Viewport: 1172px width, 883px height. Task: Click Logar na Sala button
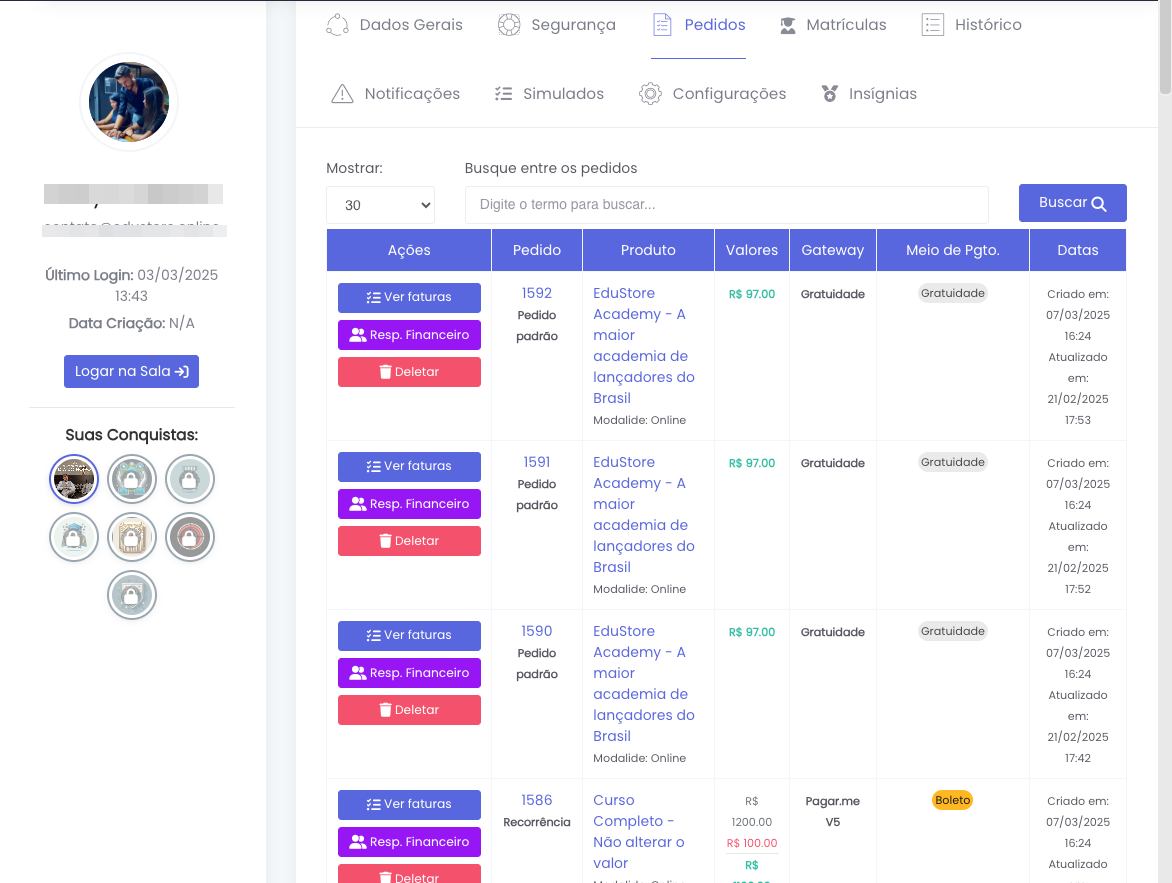tap(131, 371)
